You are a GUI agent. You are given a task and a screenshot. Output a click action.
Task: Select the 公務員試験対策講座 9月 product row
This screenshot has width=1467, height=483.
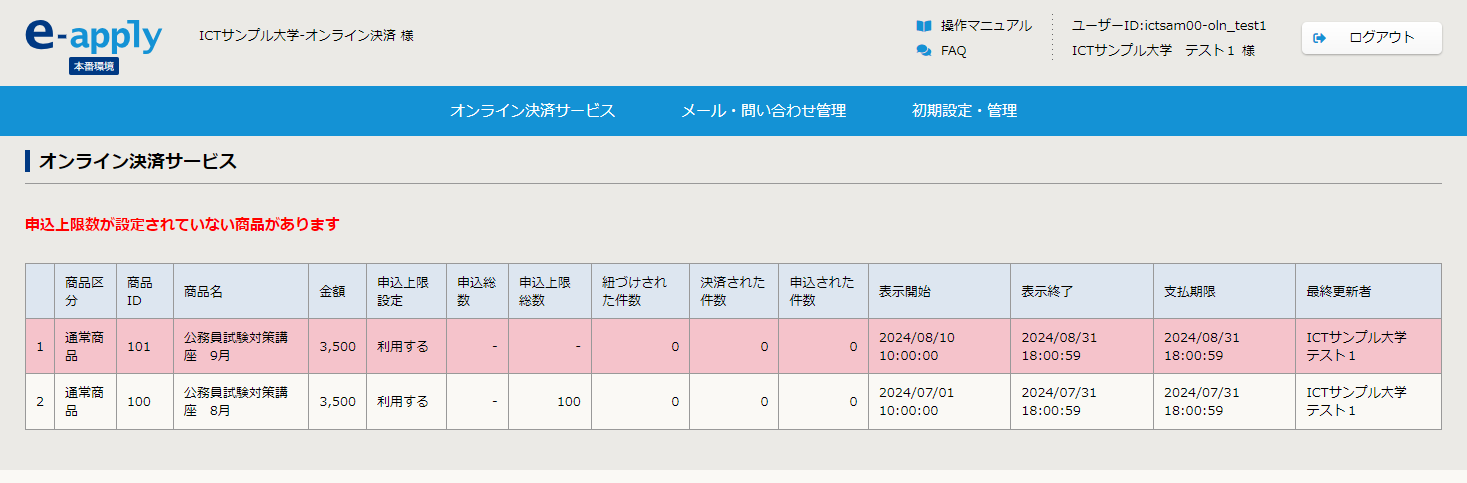pyautogui.click(x=239, y=346)
